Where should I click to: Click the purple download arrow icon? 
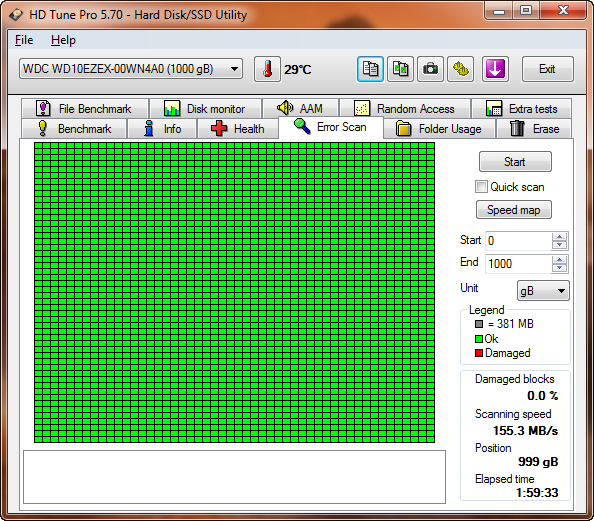point(495,69)
